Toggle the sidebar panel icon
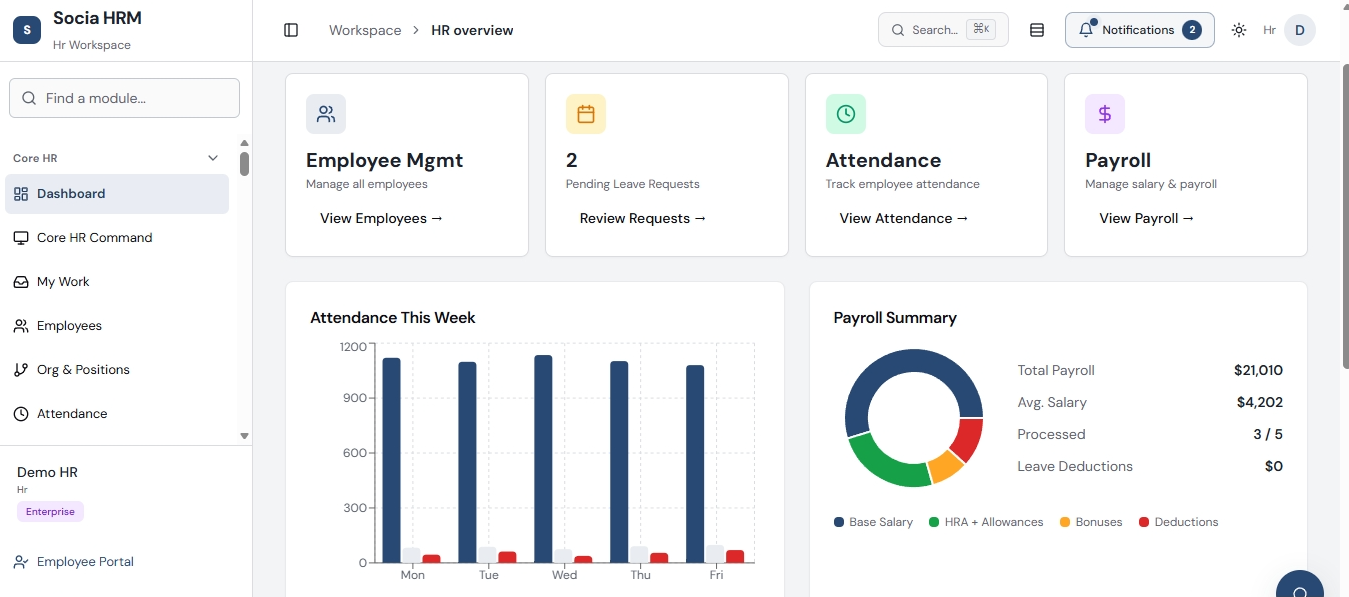This screenshot has height=597, width=1349. (x=291, y=30)
